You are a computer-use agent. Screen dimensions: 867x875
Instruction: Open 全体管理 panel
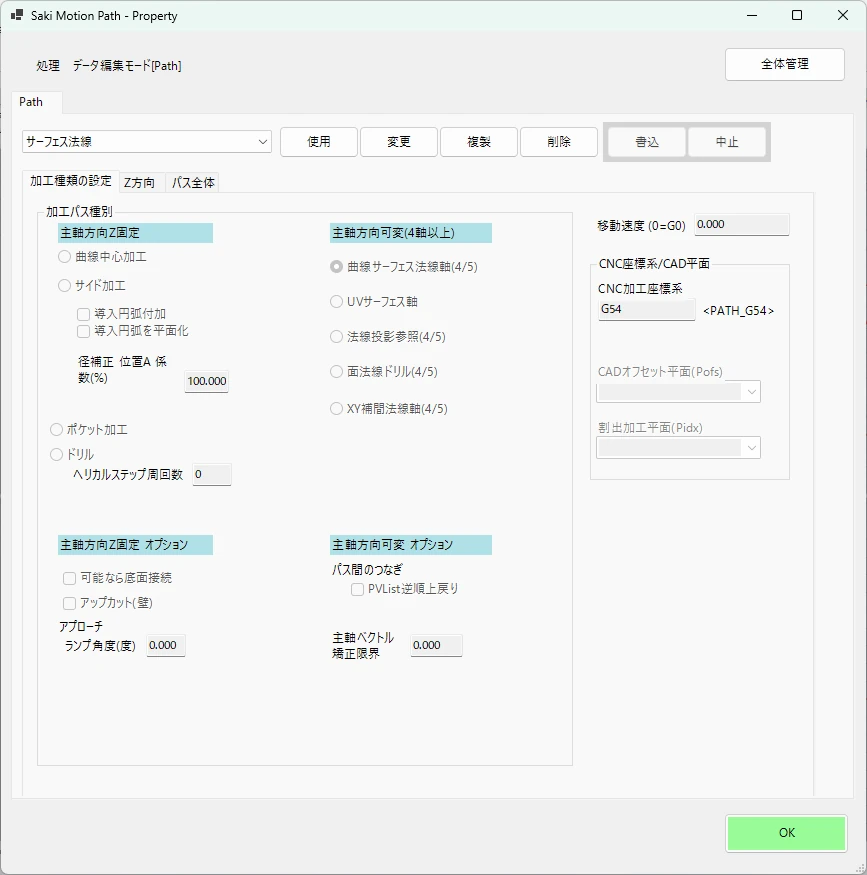point(785,64)
